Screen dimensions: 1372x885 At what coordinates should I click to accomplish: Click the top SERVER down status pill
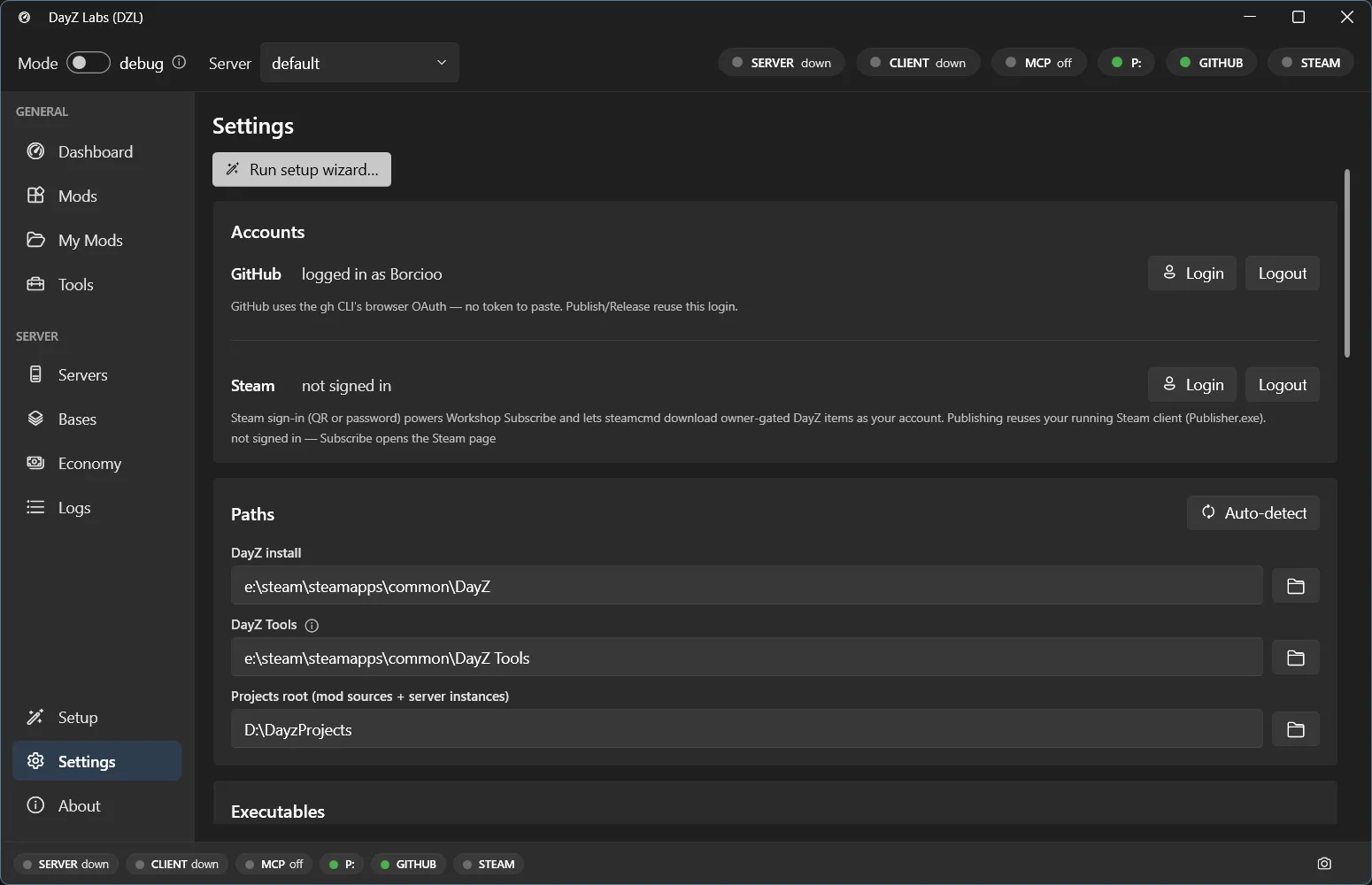pos(782,62)
